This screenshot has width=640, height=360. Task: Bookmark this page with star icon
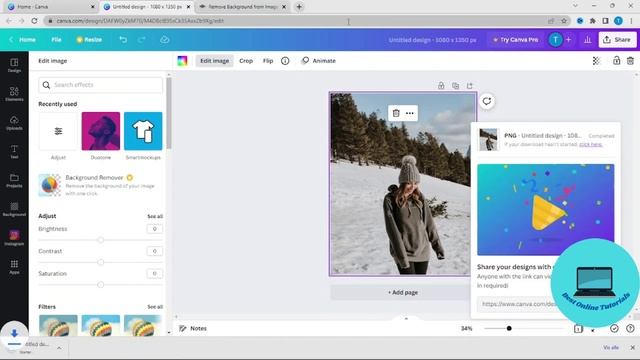click(x=564, y=21)
